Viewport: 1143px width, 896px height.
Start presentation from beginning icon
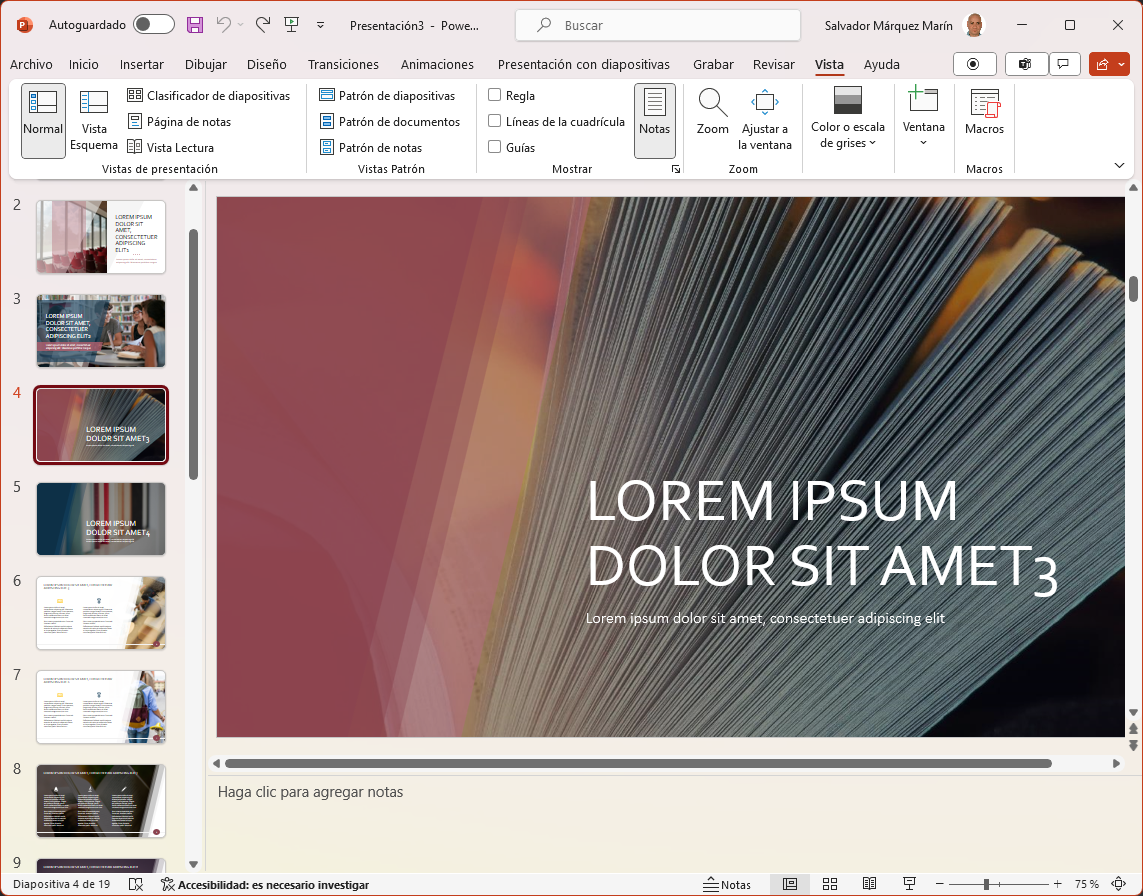pyautogui.click(x=292, y=25)
